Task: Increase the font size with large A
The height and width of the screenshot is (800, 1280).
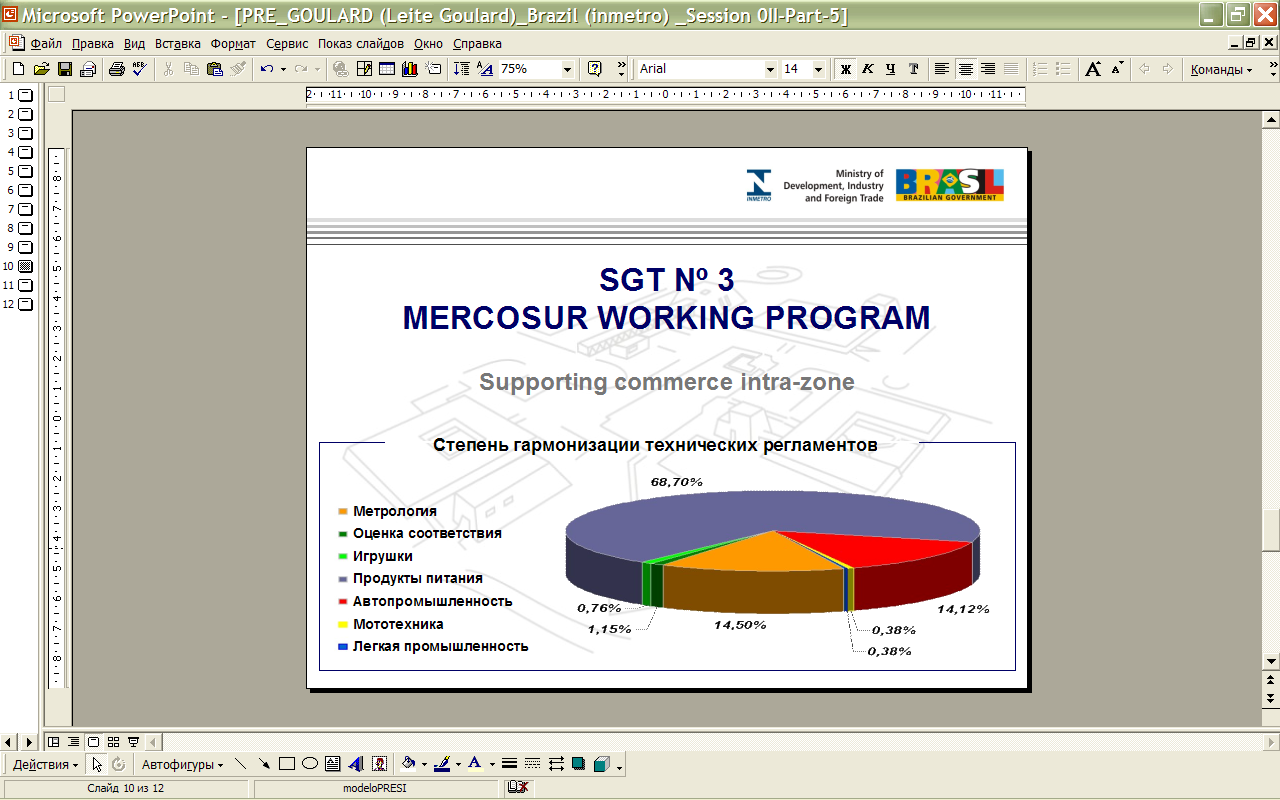Action: click(1093, 69)
